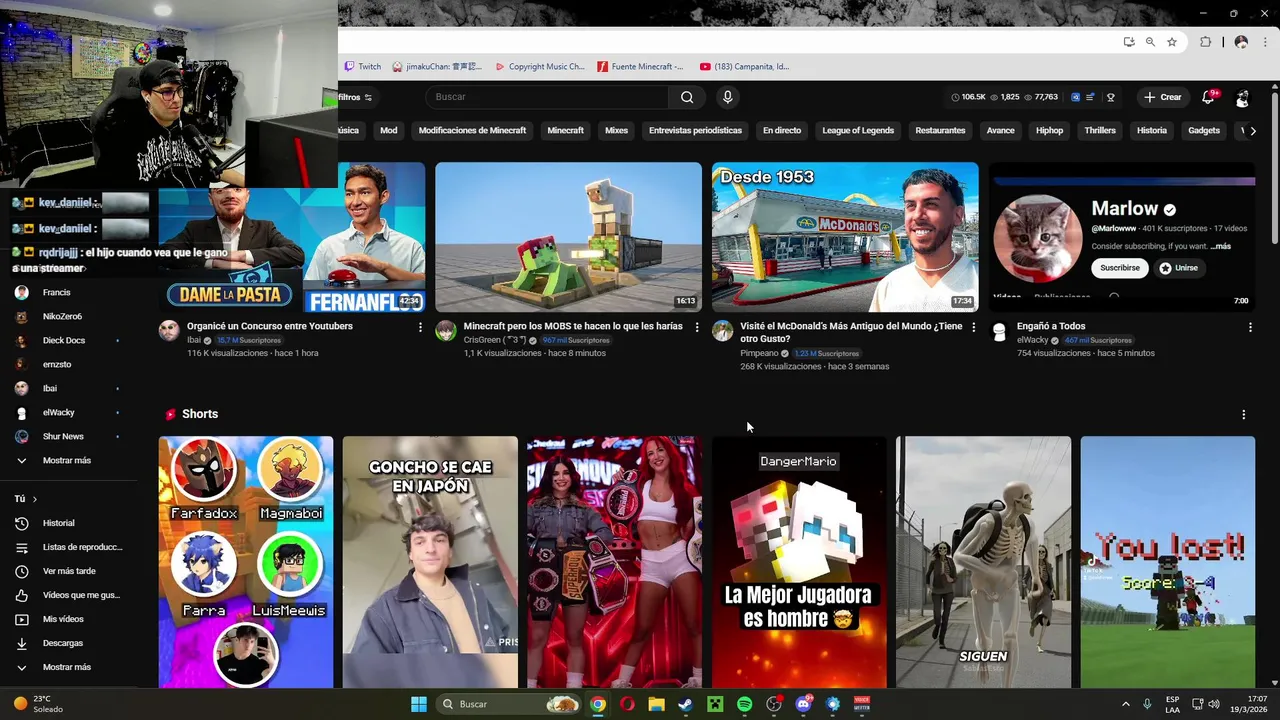
Task: Open Steam from the taskbar
Action: pyautogui.click(x=686, y=704)
